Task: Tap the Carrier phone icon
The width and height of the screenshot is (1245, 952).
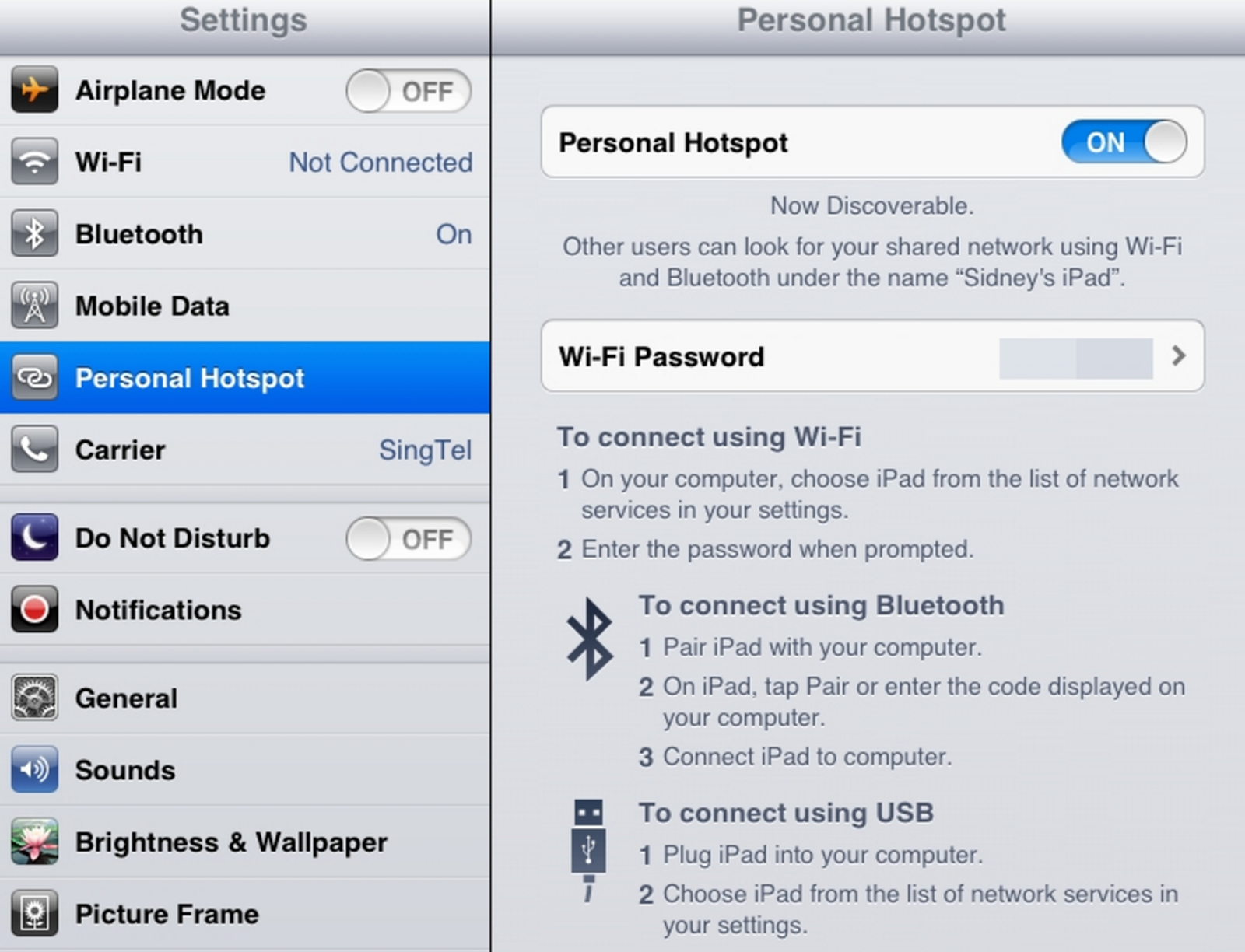Action: tap(34, 450)
